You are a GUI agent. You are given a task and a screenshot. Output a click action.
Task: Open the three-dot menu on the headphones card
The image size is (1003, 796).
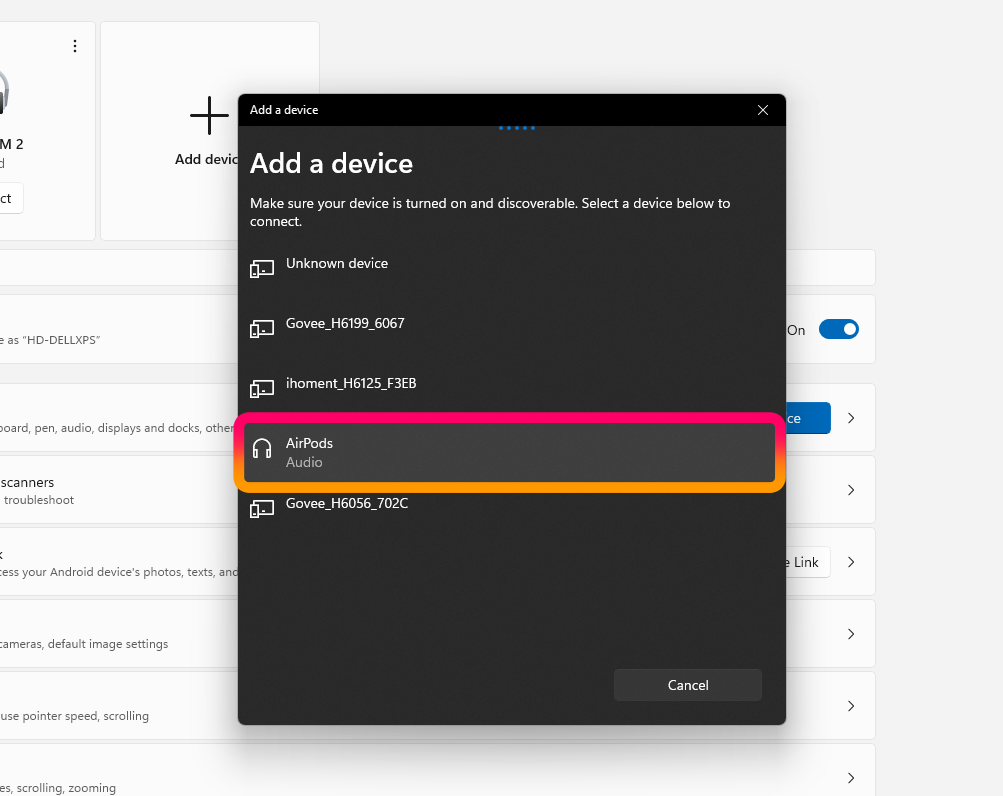[75, 46]
